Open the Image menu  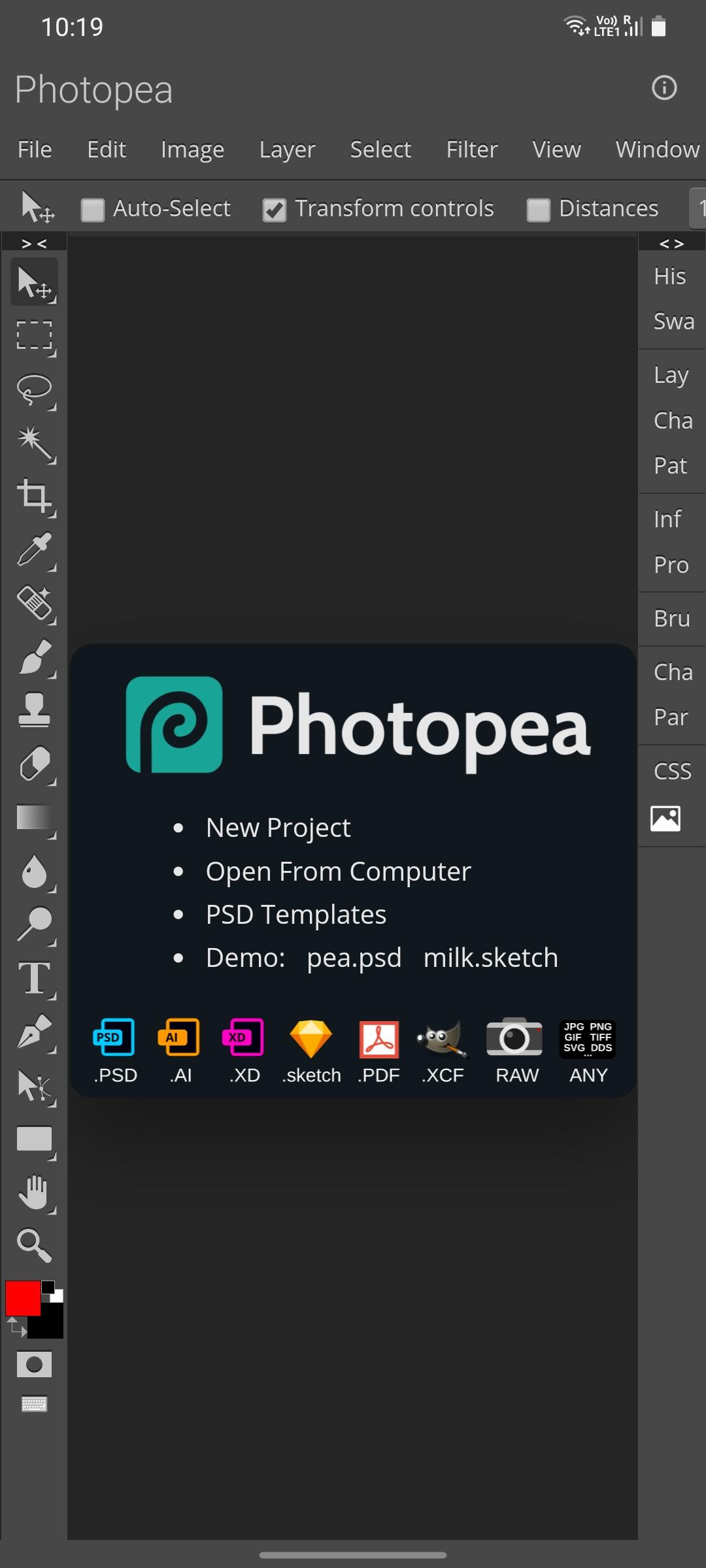coord(192,150)
